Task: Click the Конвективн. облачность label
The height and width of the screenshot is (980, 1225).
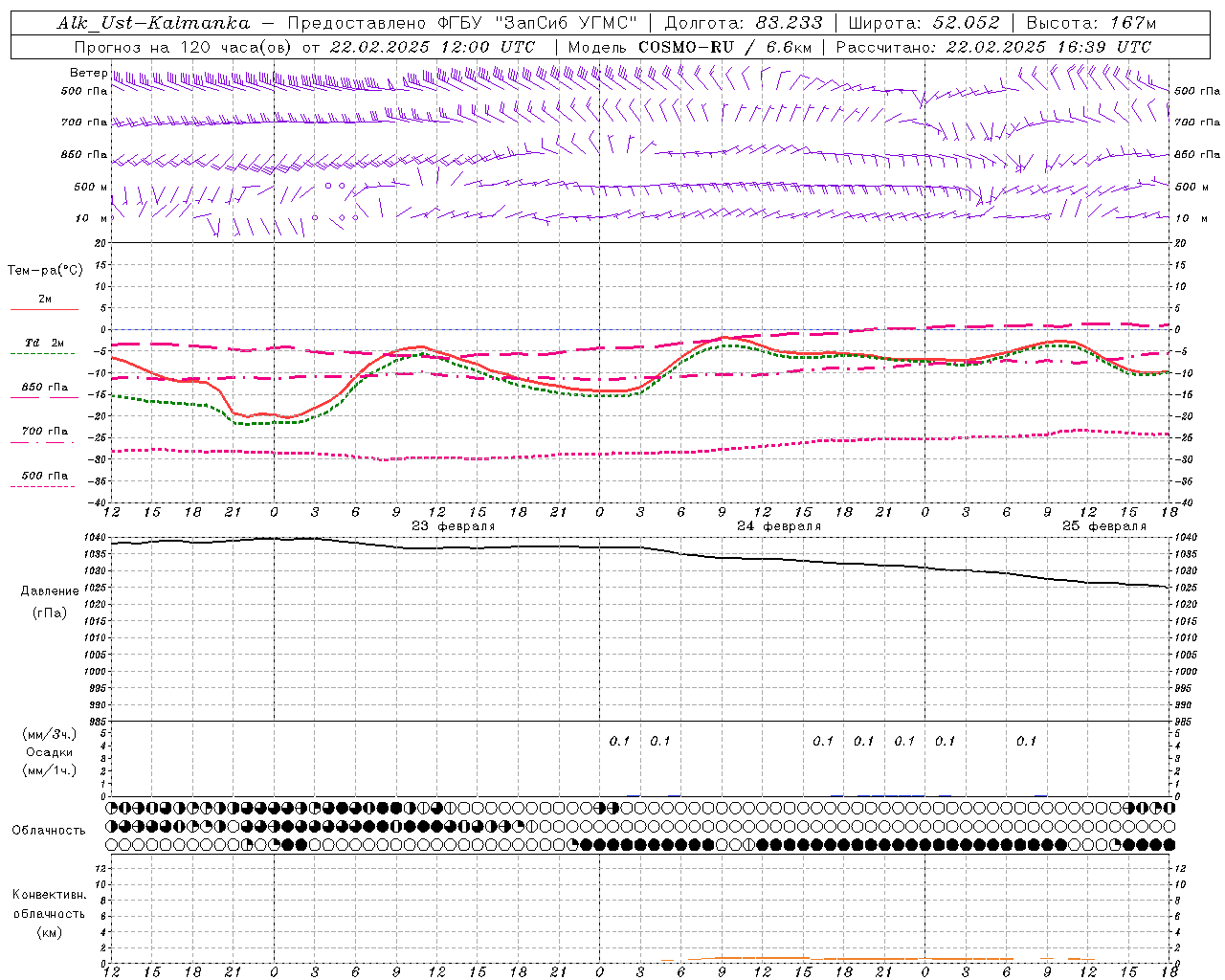Action: [49, 904]
